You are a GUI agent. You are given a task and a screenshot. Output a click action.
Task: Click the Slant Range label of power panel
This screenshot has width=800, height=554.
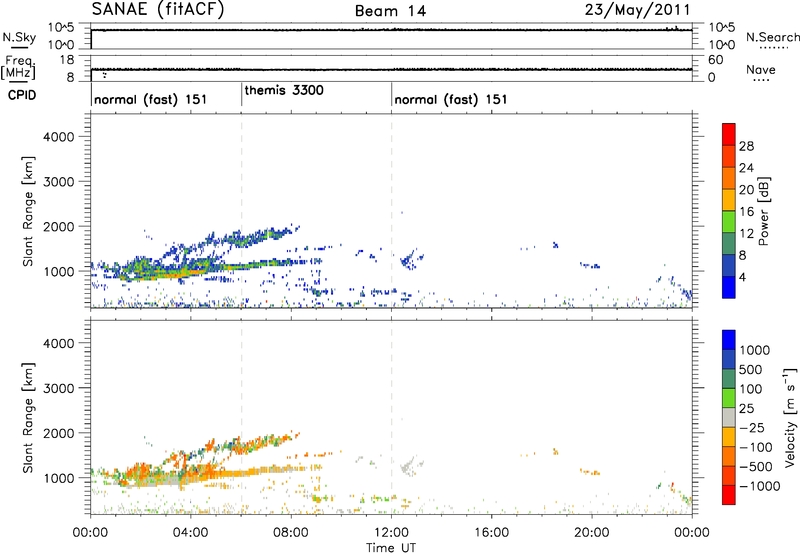coord(28,211)
